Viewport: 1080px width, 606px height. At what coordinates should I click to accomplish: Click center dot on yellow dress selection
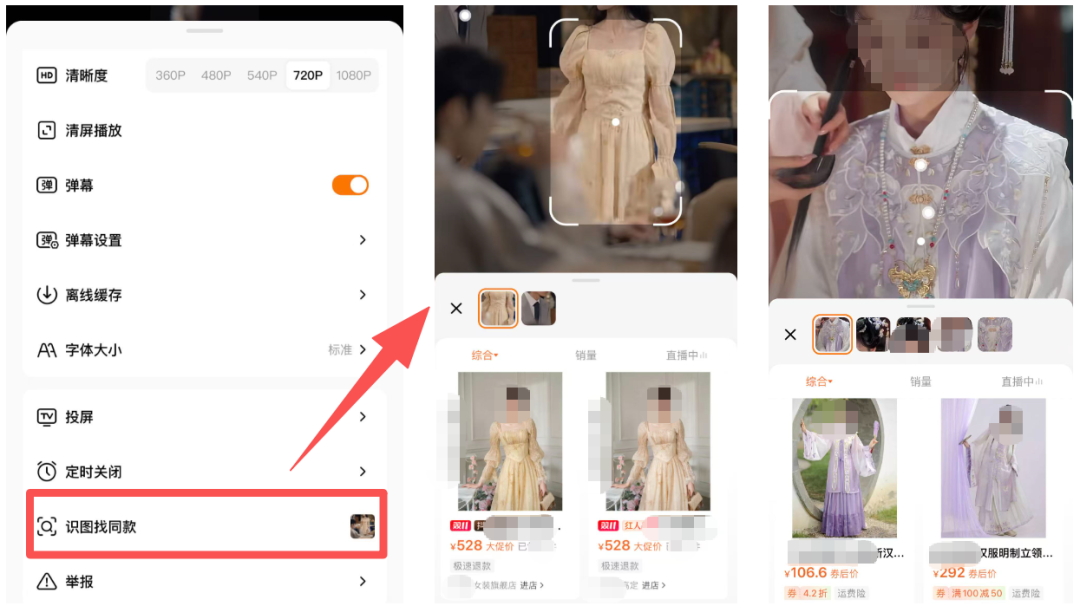(616, 123)
